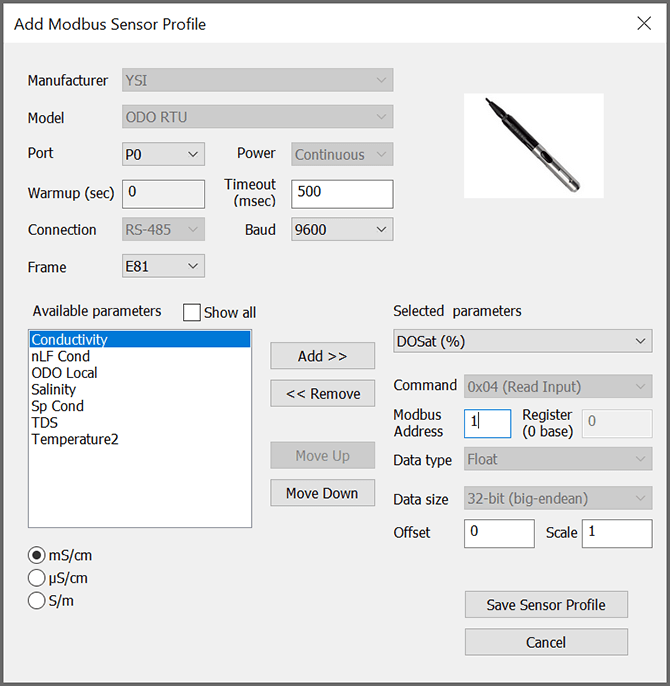
Task: Click the Warmup (sec) input field
Action: point(163,193)
